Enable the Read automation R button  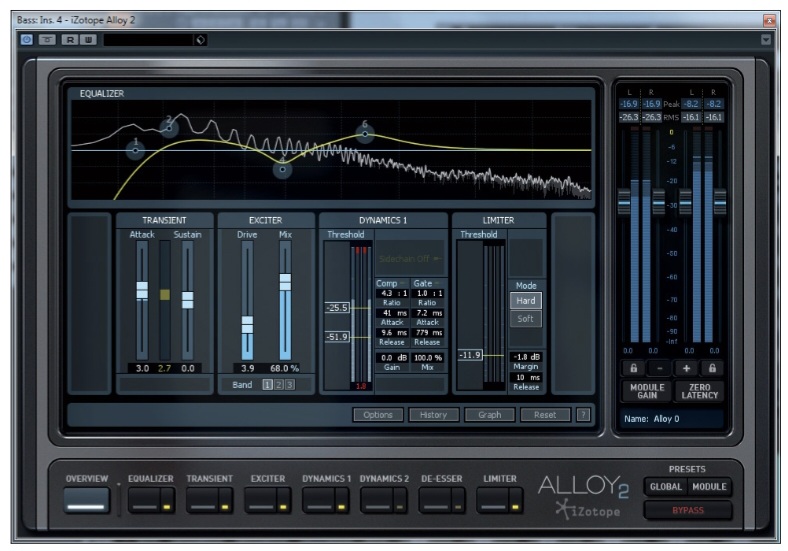[70, 39]
